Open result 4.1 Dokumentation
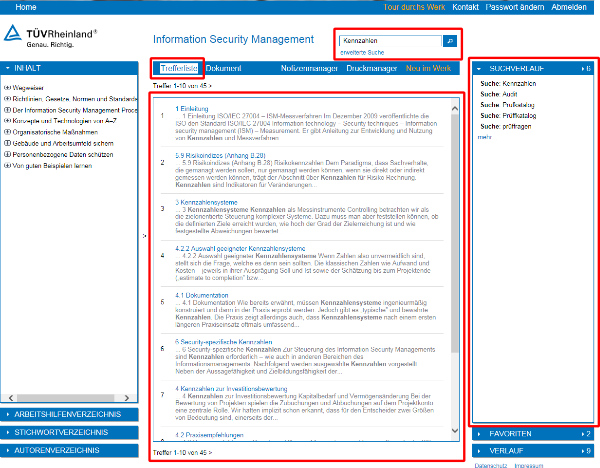 pos(202,295)
